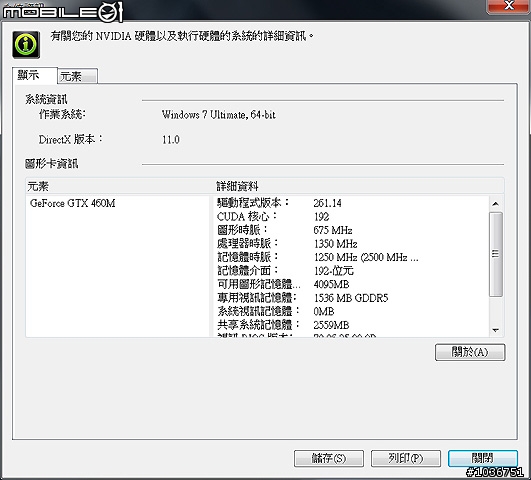Click the 詳細資料 column header
Screen dimensions: 531x480
click(x=359, y=186)
